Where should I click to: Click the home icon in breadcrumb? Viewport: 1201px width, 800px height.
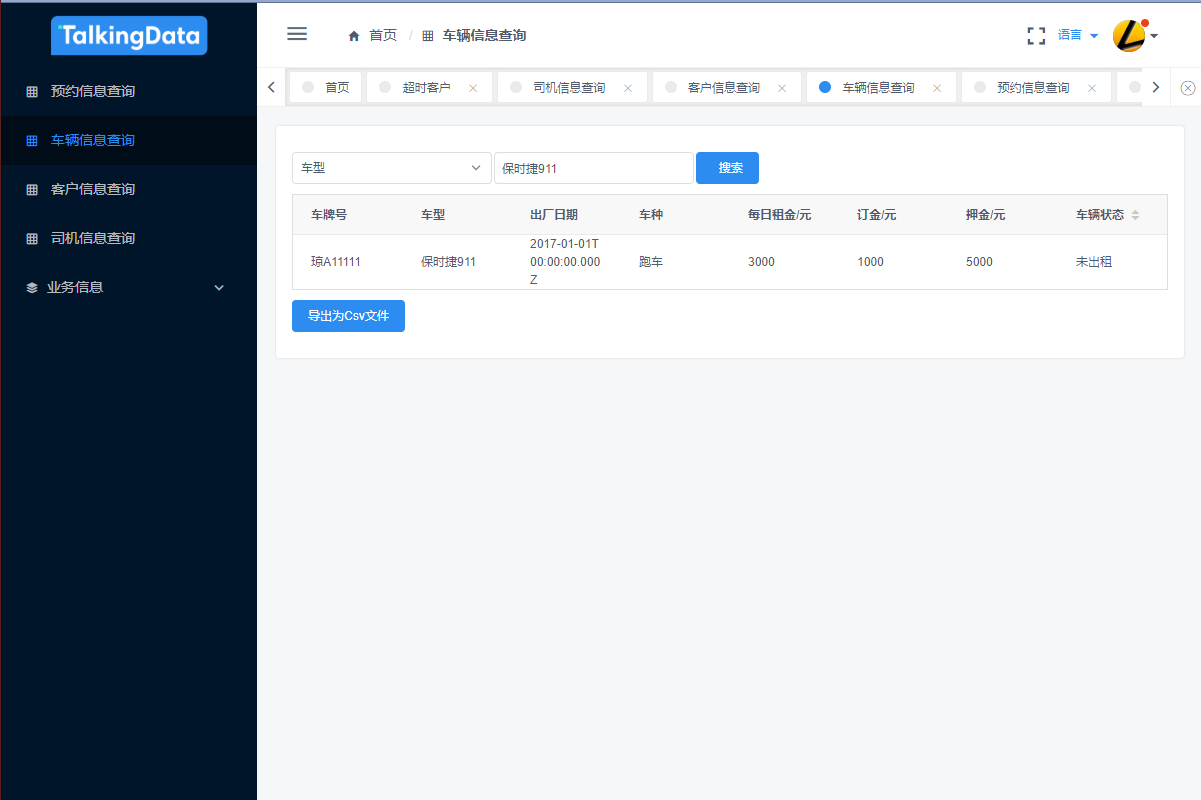353,36
